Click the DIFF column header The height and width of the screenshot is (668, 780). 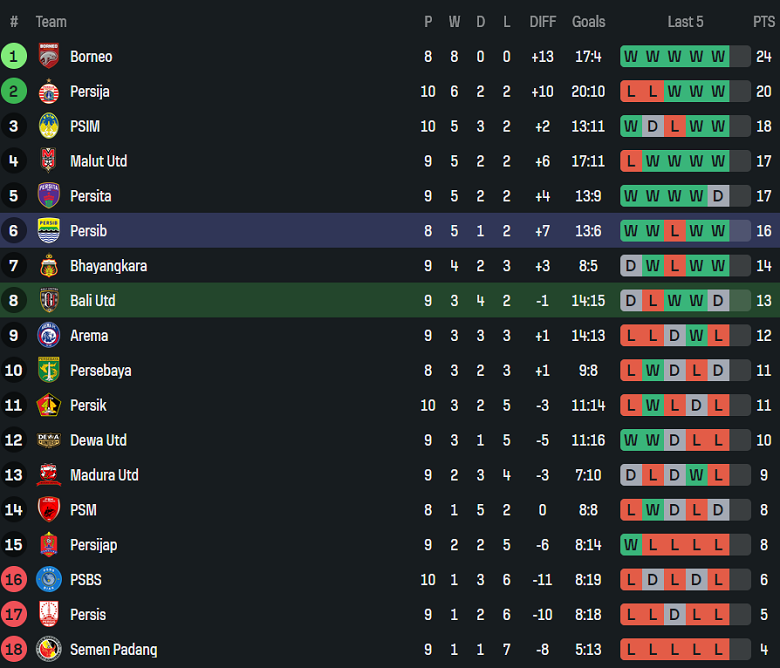pyautogui.click(x=543, y=22)
